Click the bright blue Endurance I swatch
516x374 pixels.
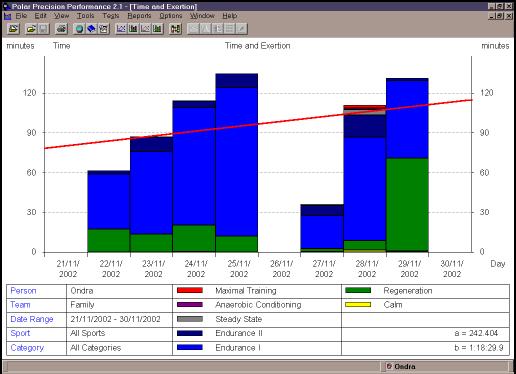point(190,347)
